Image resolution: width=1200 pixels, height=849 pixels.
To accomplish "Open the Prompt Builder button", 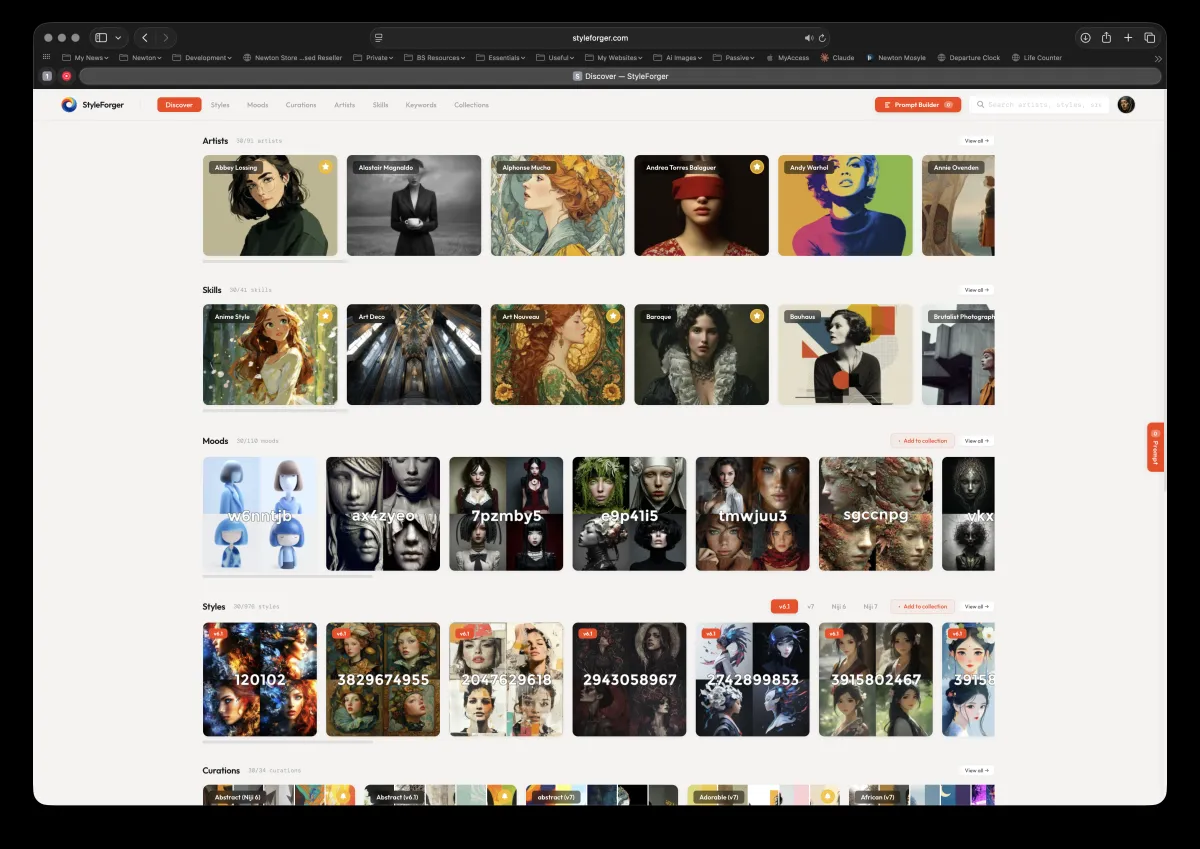I will 917,105.
